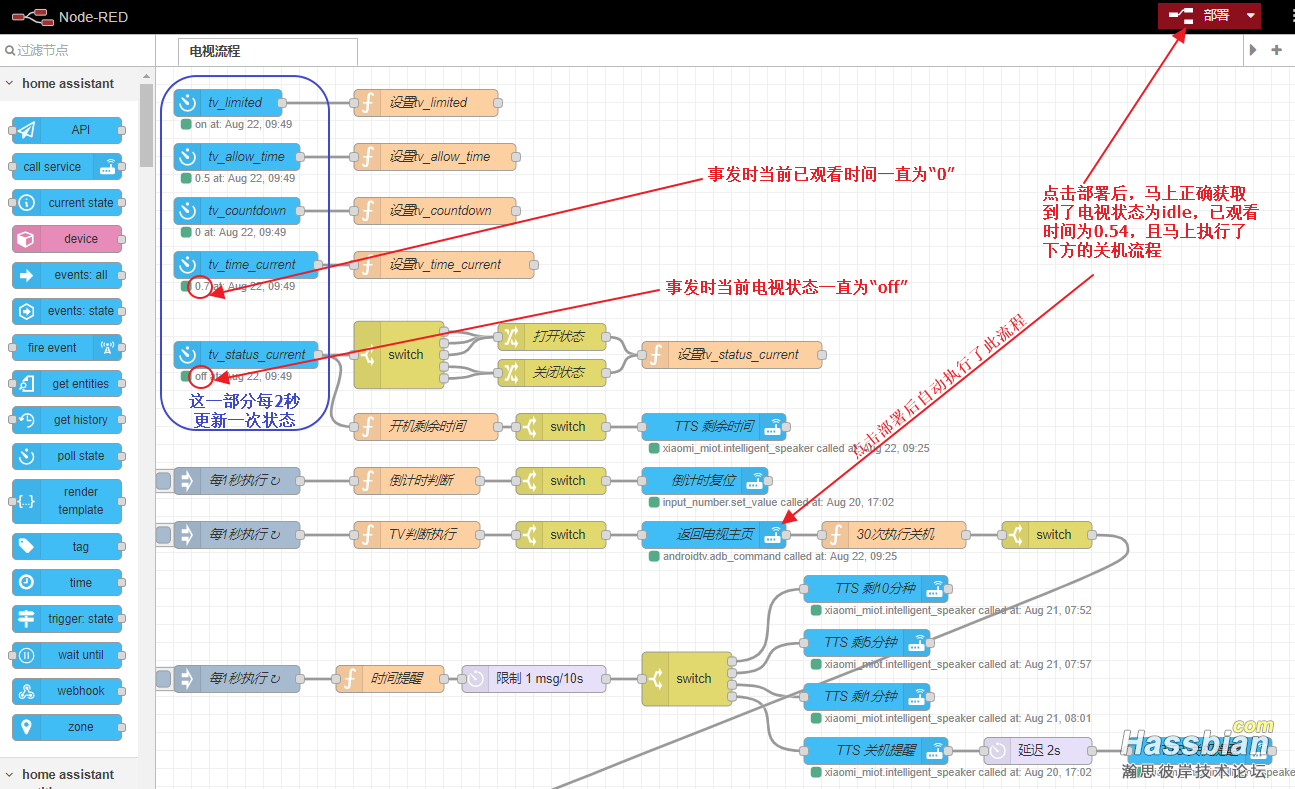This screenshot has width=1295, height=789.
Task: Select the 设置tv_time_current function node
Action: point(444,264)
